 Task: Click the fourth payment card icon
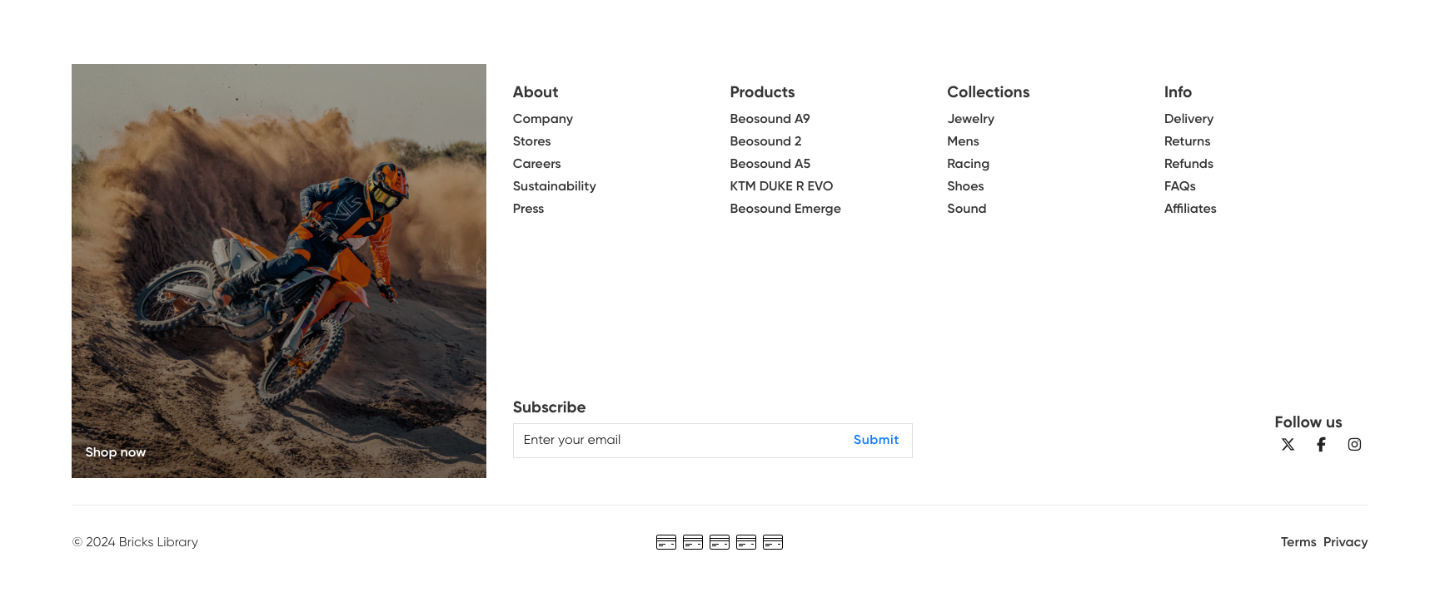746,542
